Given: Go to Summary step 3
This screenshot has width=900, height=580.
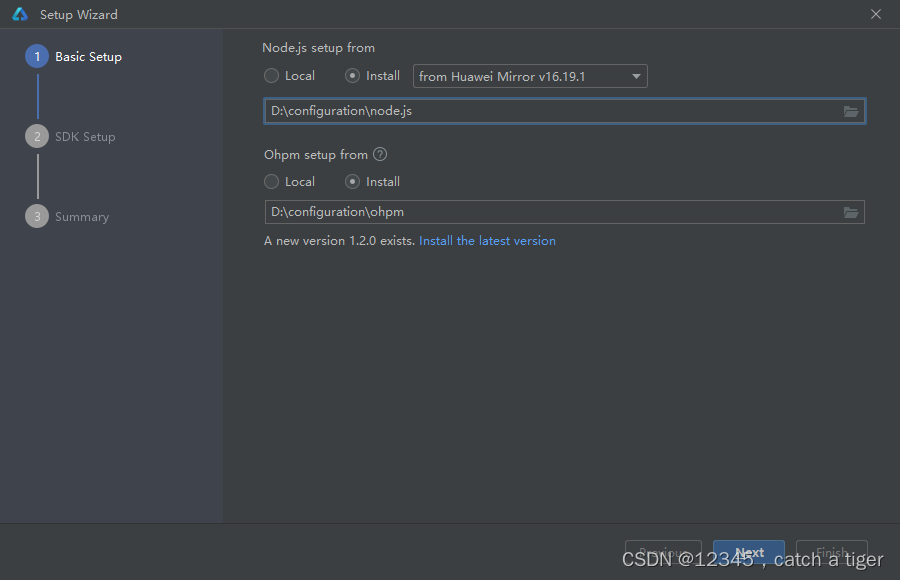Looking at the screenshot, I should [67, 216].
